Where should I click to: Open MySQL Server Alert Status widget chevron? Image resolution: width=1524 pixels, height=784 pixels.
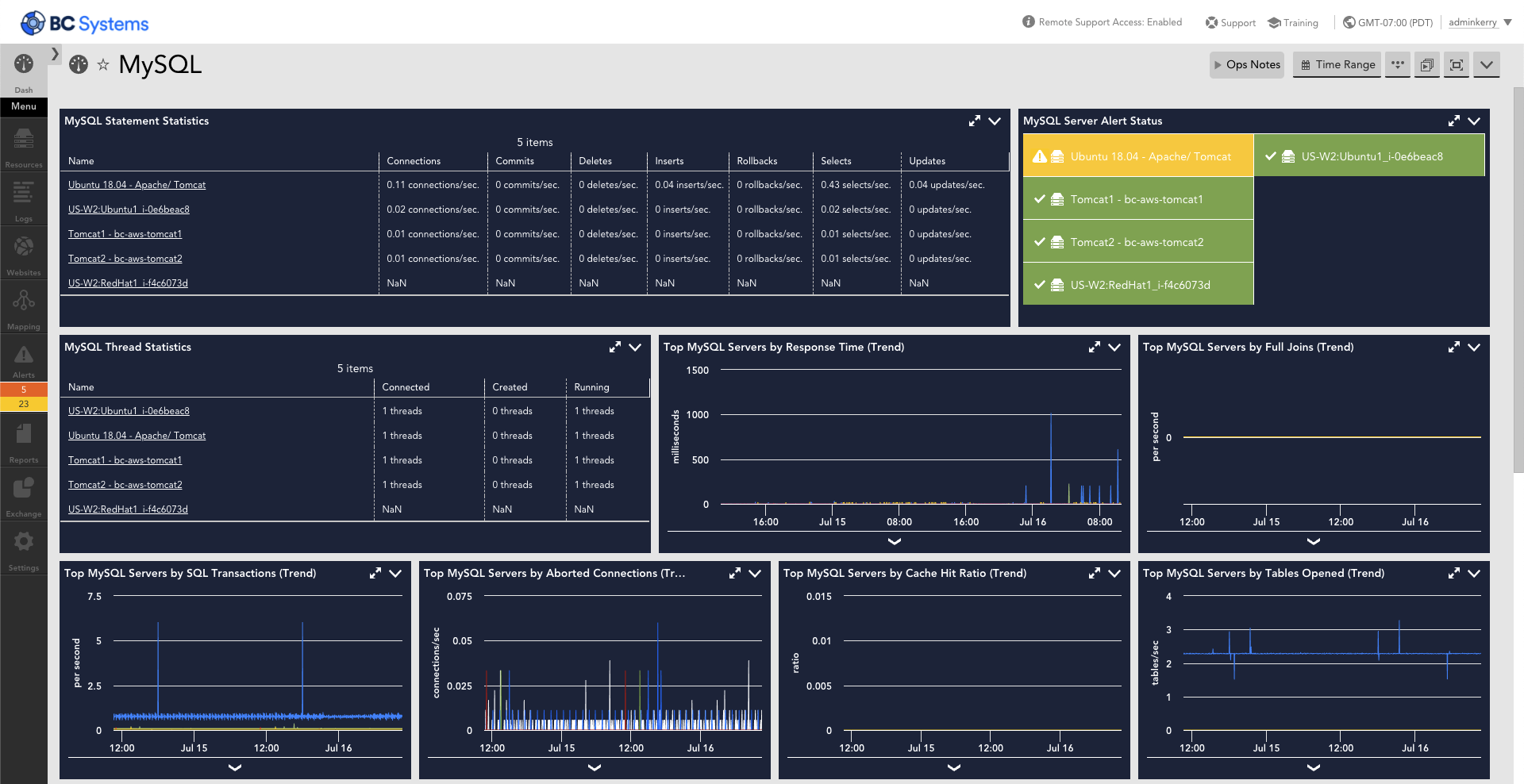[x=1474, y=121]
